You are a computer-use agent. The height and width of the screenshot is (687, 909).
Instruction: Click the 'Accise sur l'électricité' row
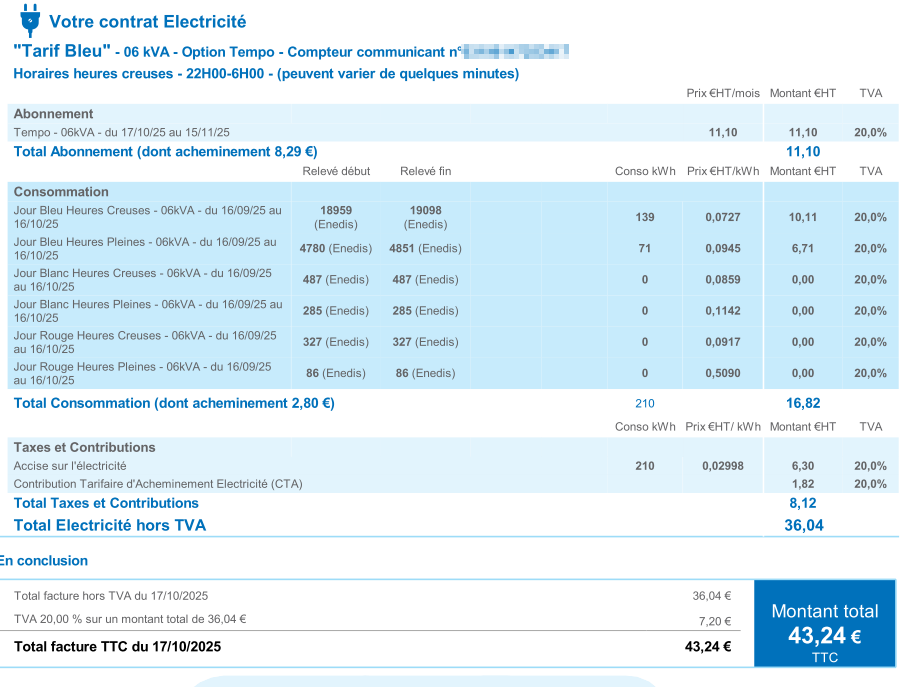[x=70, y=466]
